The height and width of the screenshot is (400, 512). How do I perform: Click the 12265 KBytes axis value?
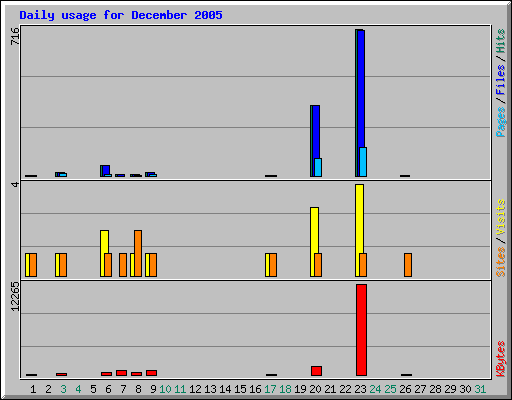[15, 296]
